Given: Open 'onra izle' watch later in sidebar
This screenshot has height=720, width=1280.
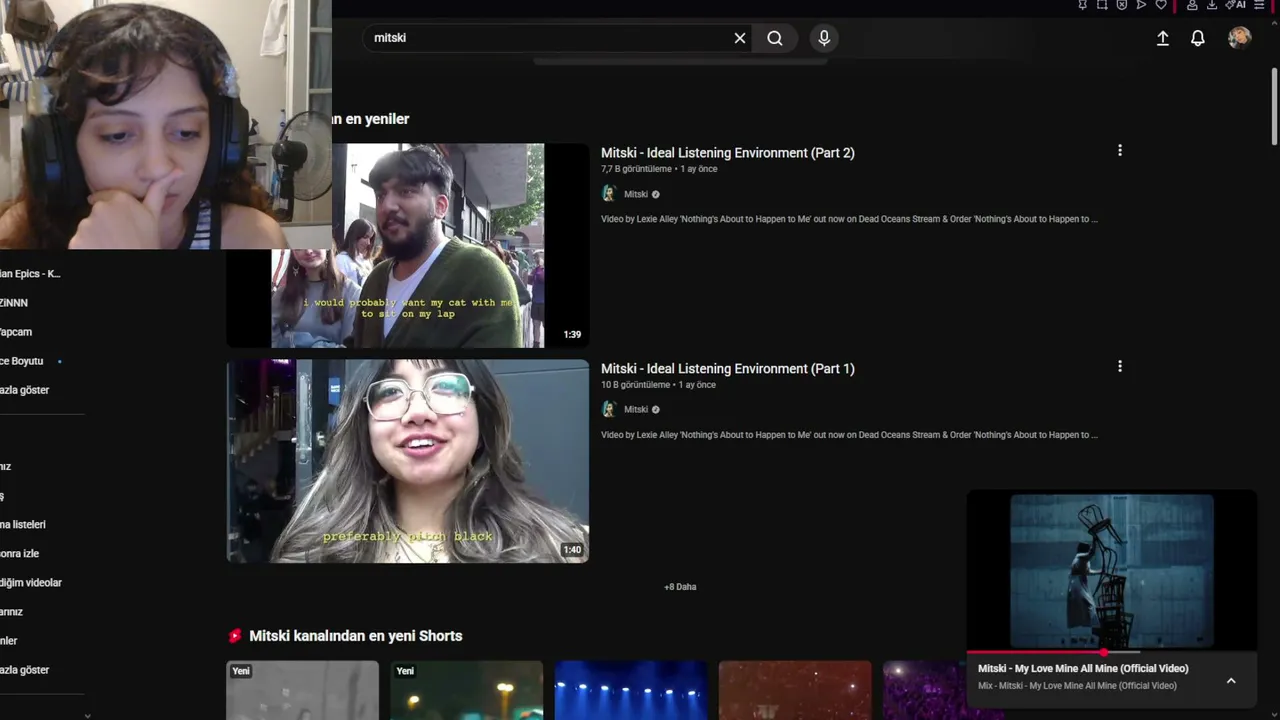Looking at the screenshot, I should click(20, 554).
